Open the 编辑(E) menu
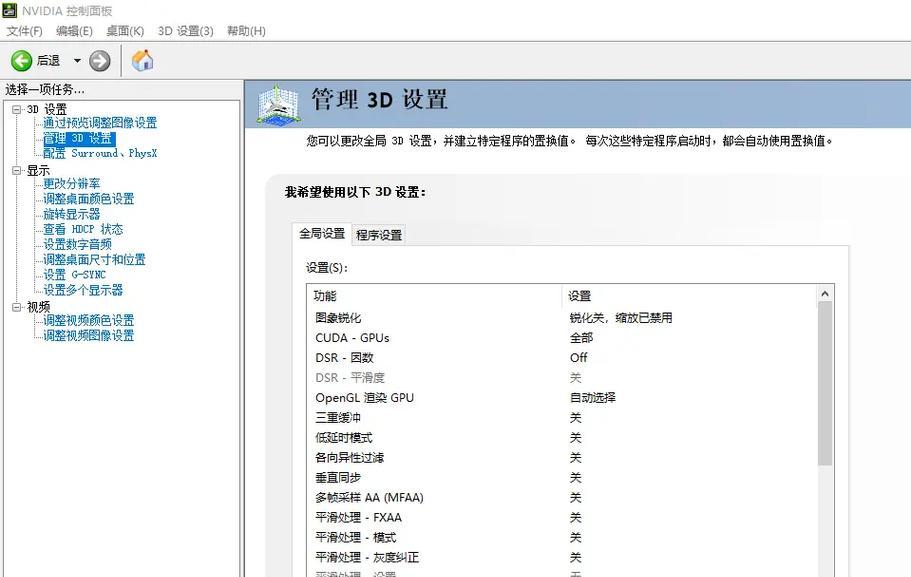This screenshot has width=911, height=577. (x=74, y=31)
